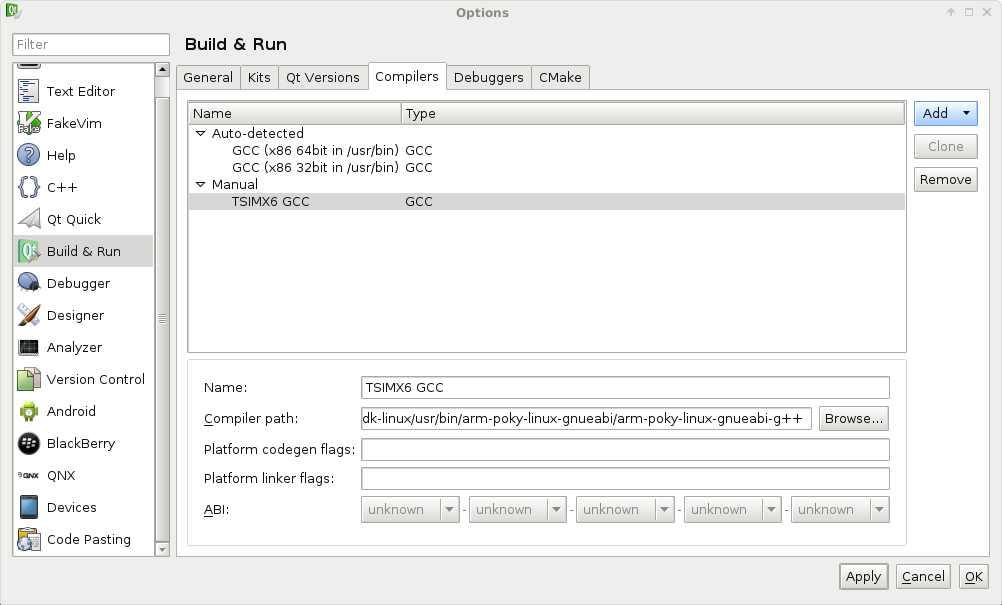The image size is (1002, 605).
Task: Switch to the Debuggers tab
Action: click(489, 77)
